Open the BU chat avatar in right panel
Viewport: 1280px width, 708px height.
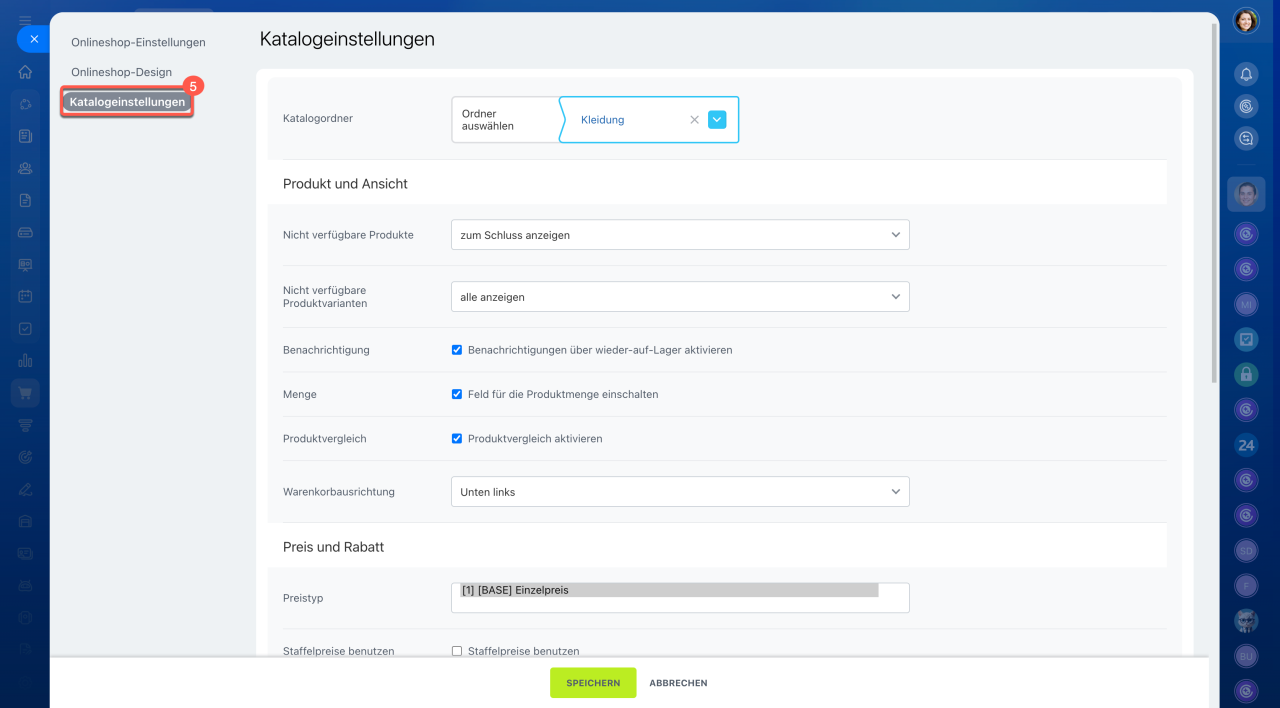(x=1246, y=656)
